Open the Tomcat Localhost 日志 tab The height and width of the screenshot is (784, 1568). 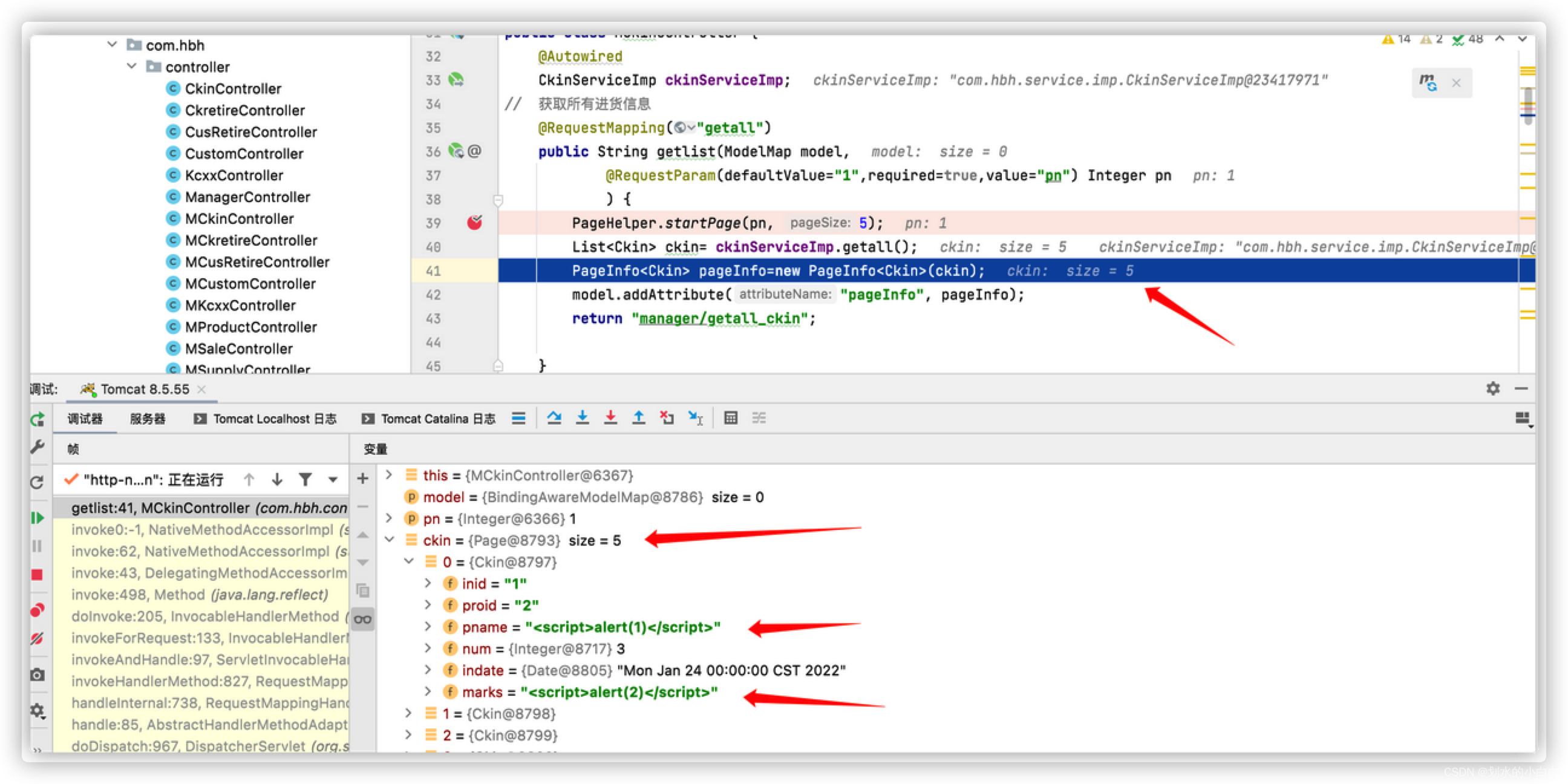tap(266, 419)
